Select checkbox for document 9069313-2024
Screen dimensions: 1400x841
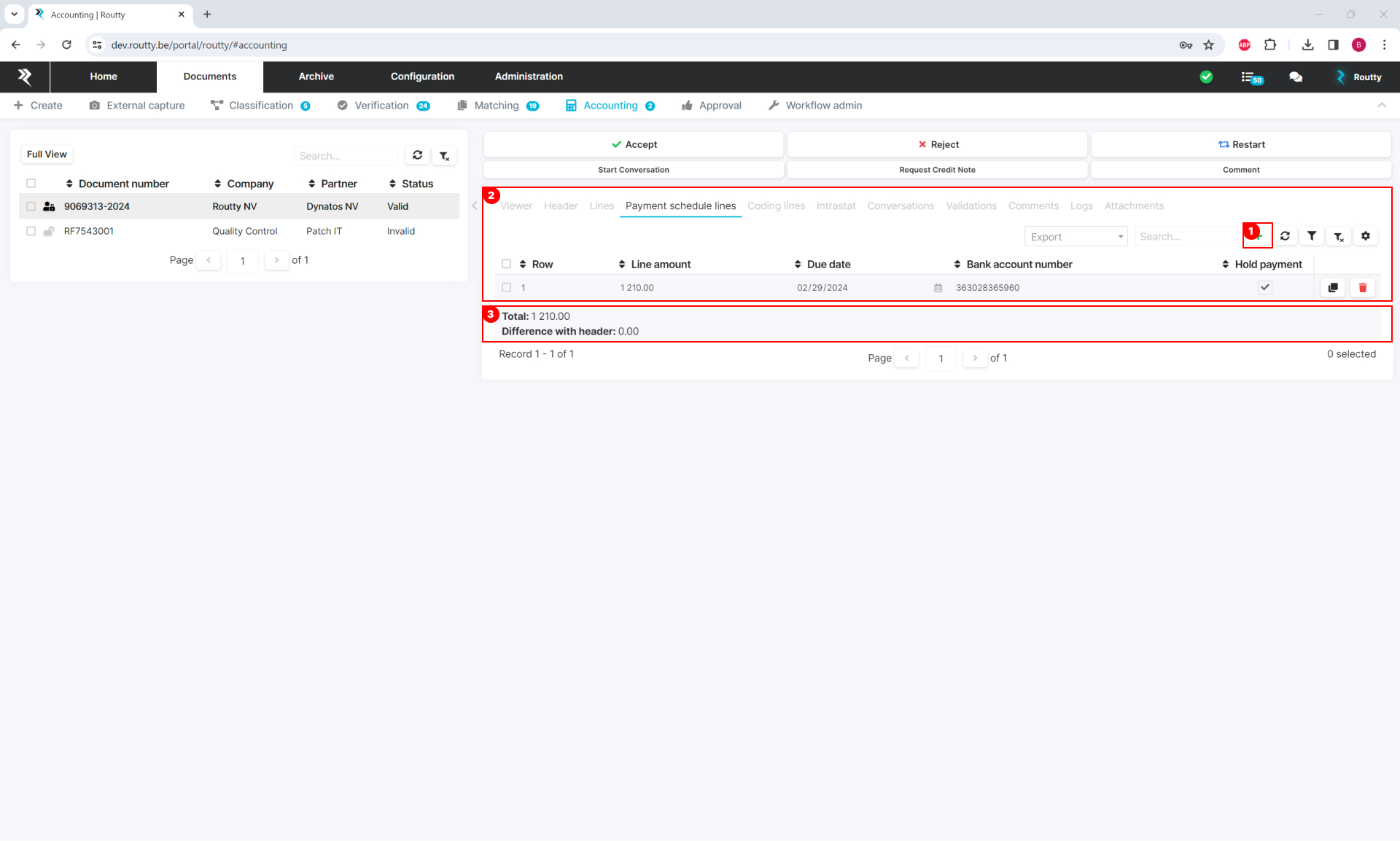31,207
